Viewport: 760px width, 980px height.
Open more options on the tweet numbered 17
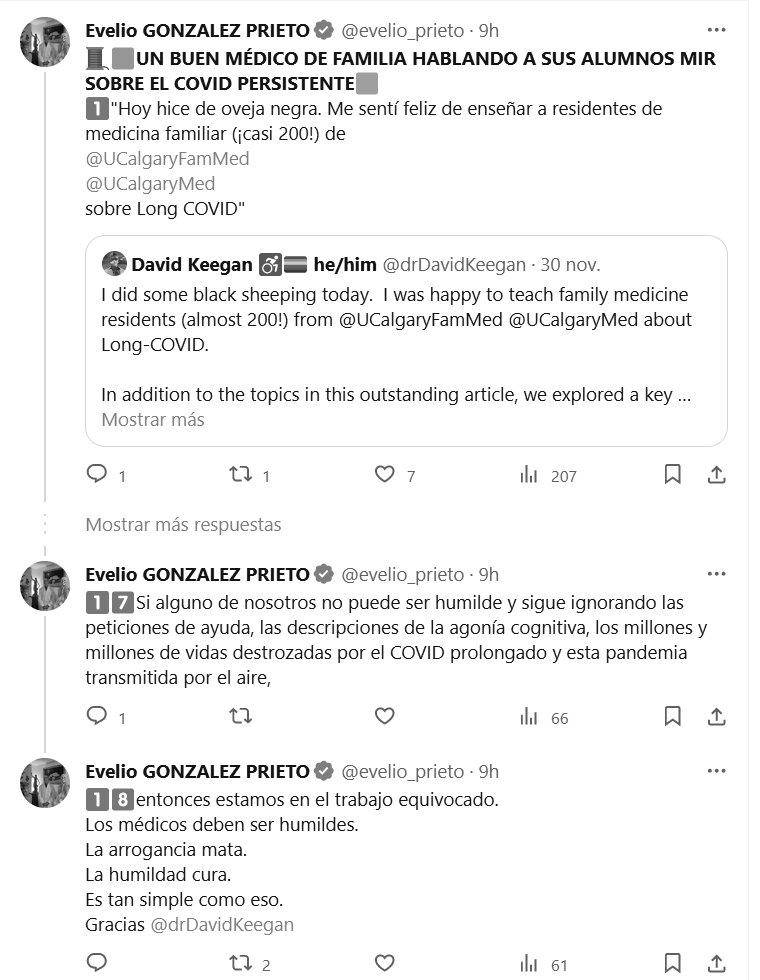click(x=716, y=574)
